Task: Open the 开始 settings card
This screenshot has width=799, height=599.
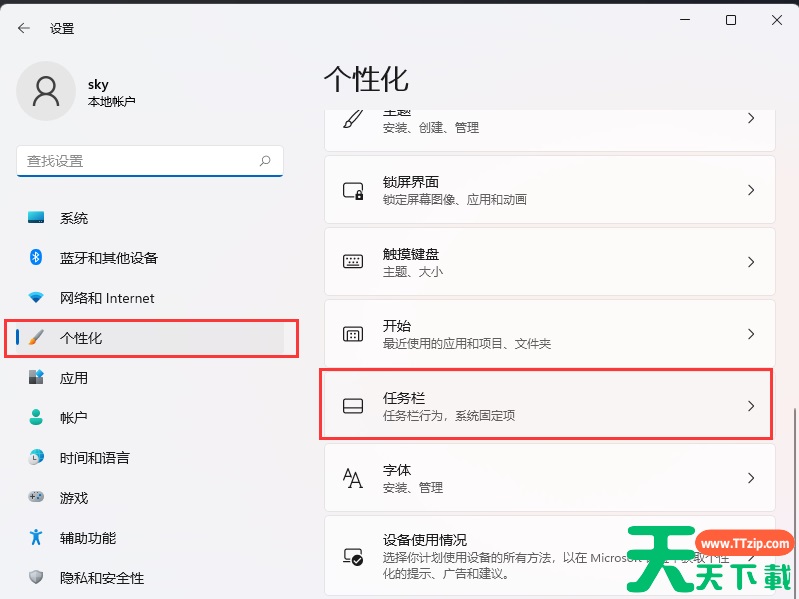Action: coord(550,334)
